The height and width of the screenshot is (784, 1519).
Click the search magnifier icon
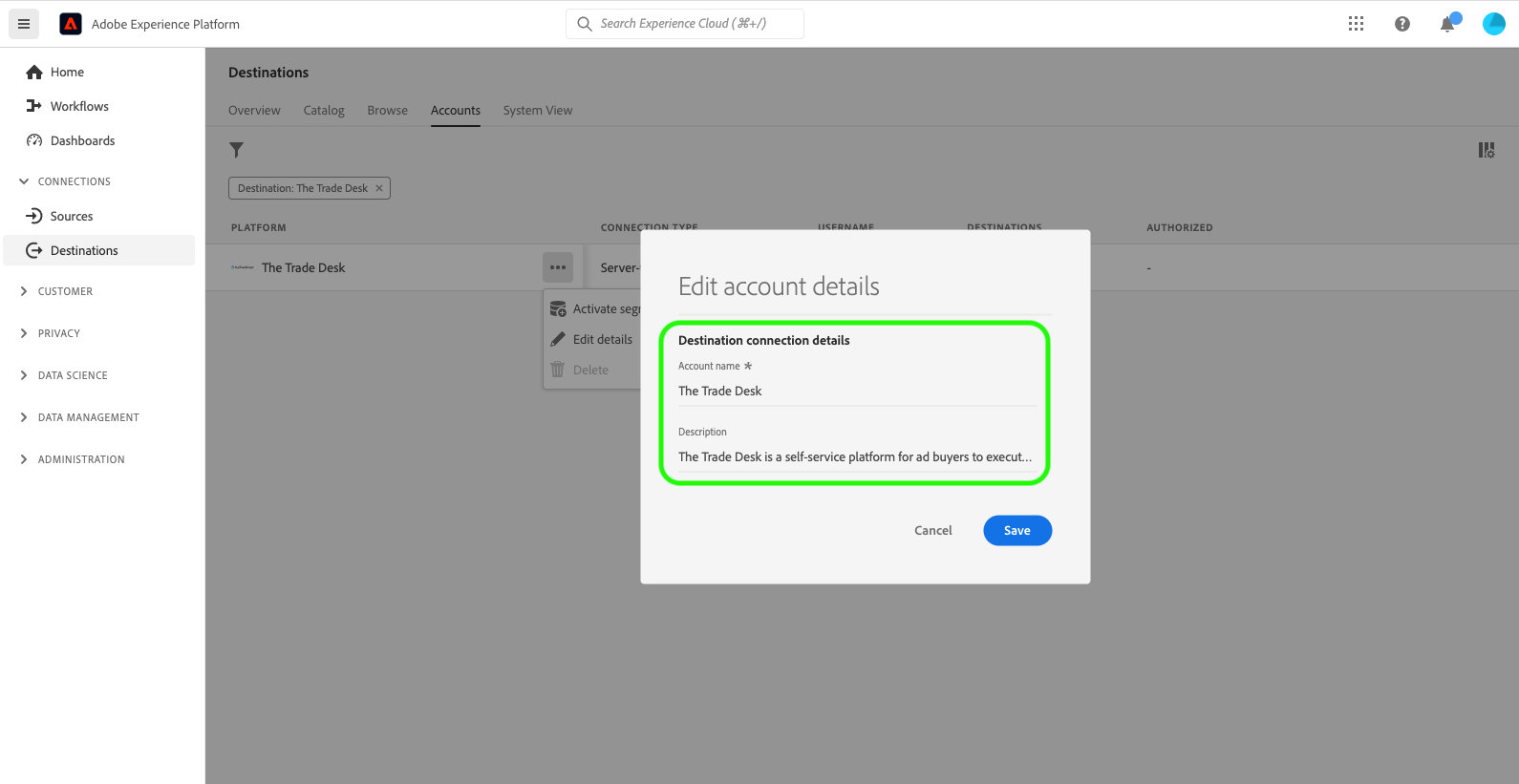(x=585, y=24)
